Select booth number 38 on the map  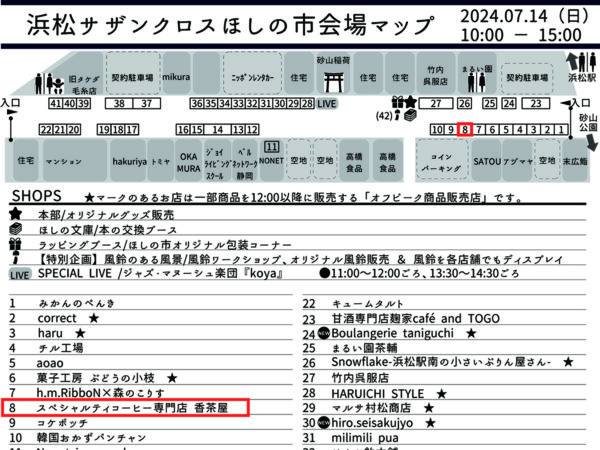(x=119, y=104)
